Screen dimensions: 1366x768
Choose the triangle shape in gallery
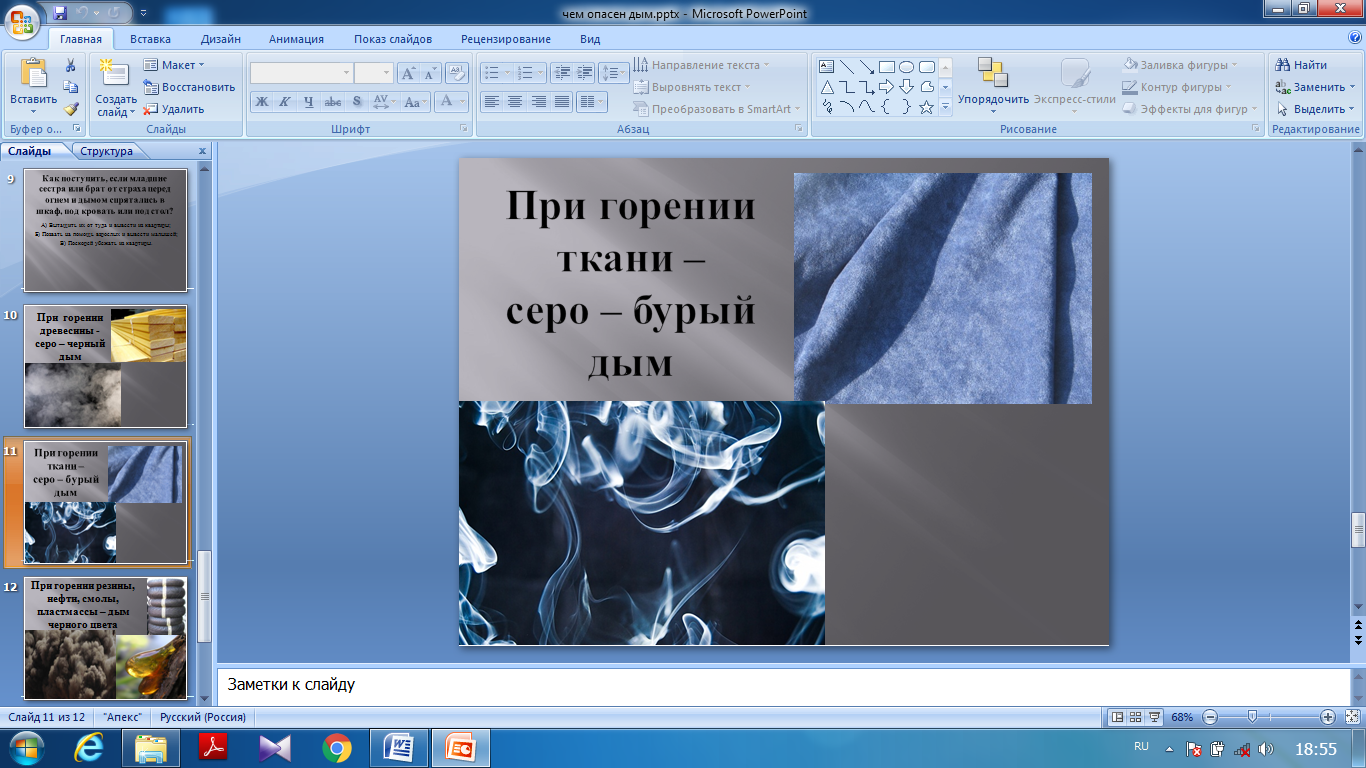826,87
